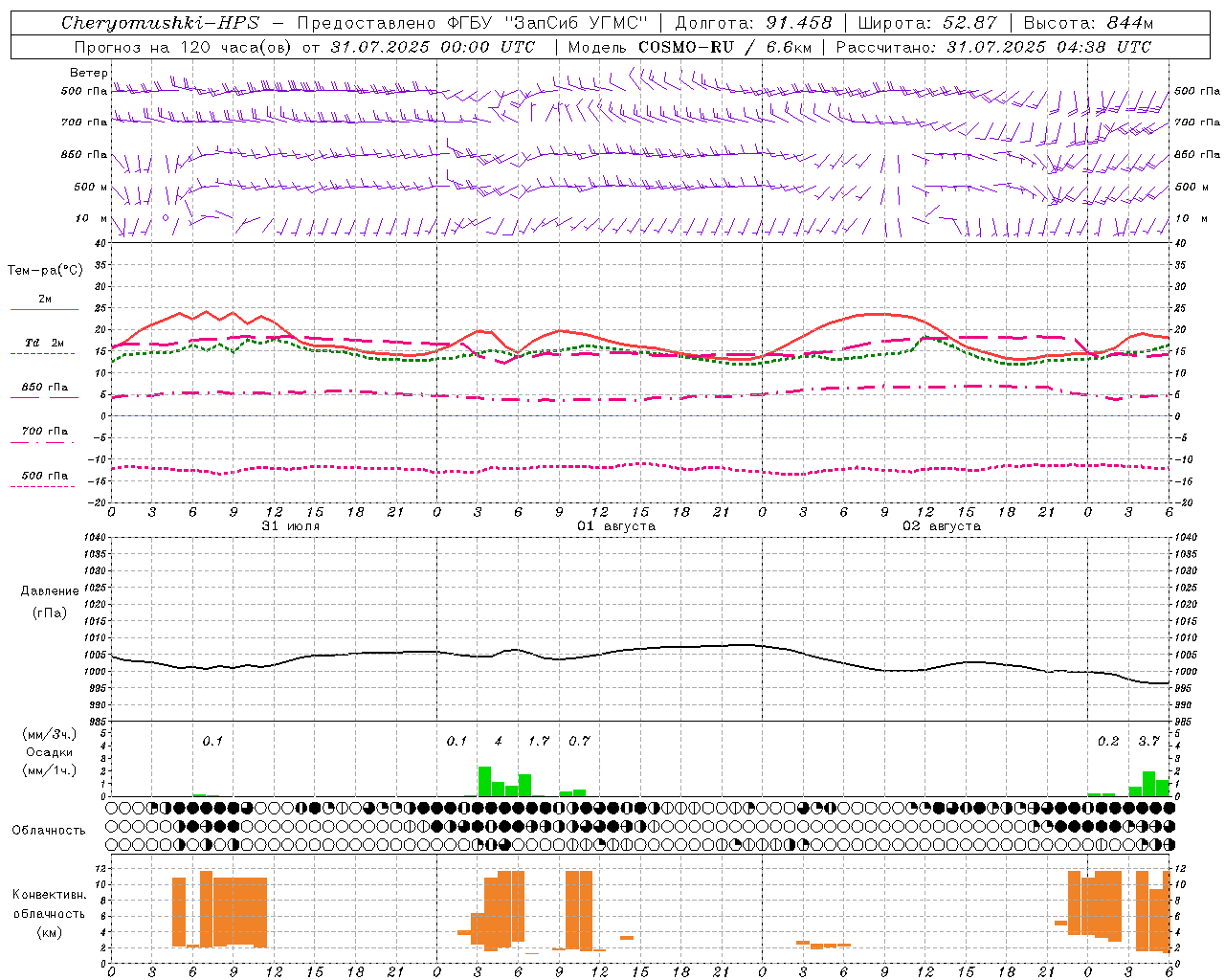
Task: Select the '01 августа' date label
Action: point(616,526)
